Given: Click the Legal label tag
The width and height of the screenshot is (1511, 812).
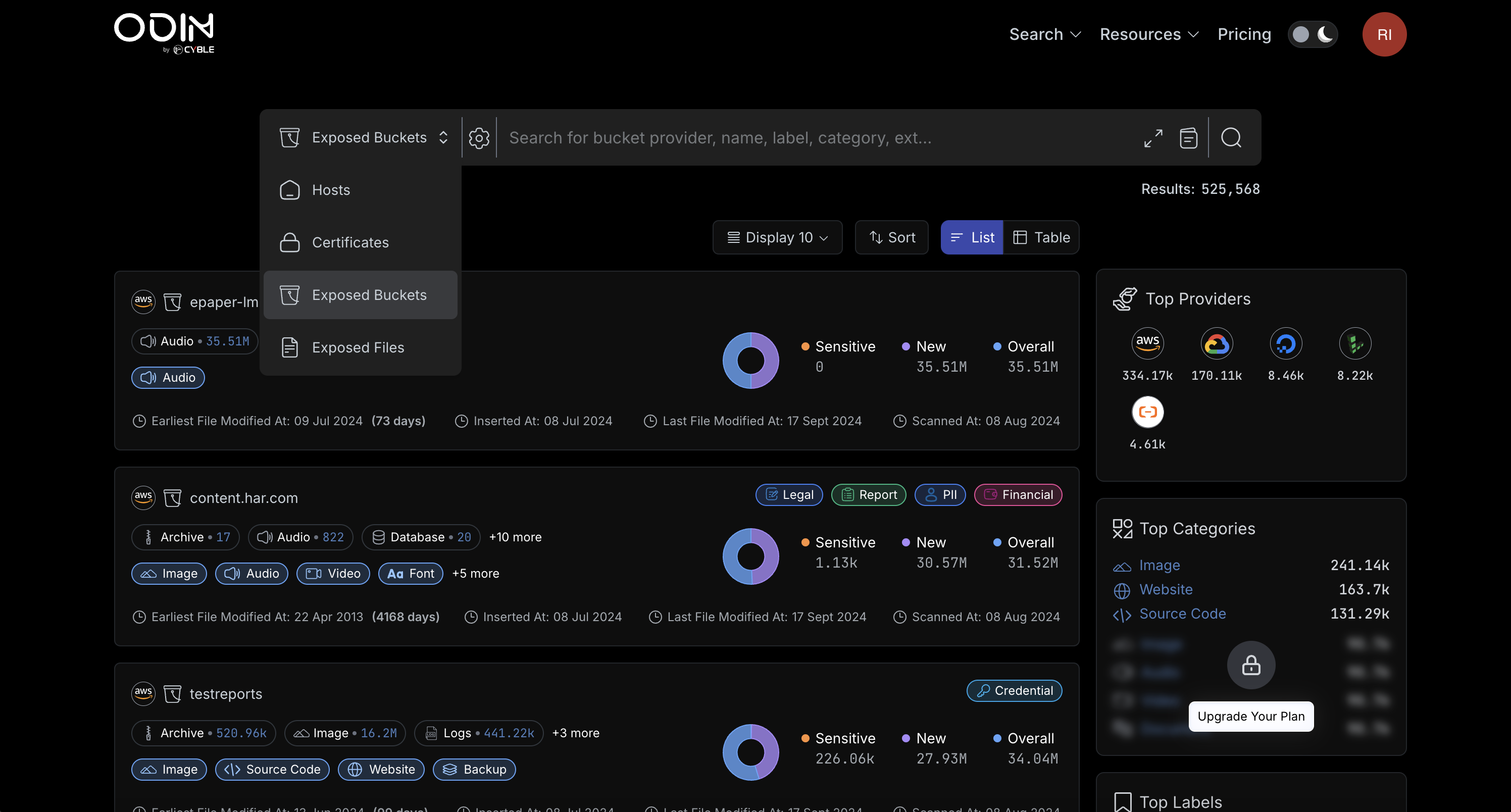Looking at the screenshot, I should click(789, 494).
